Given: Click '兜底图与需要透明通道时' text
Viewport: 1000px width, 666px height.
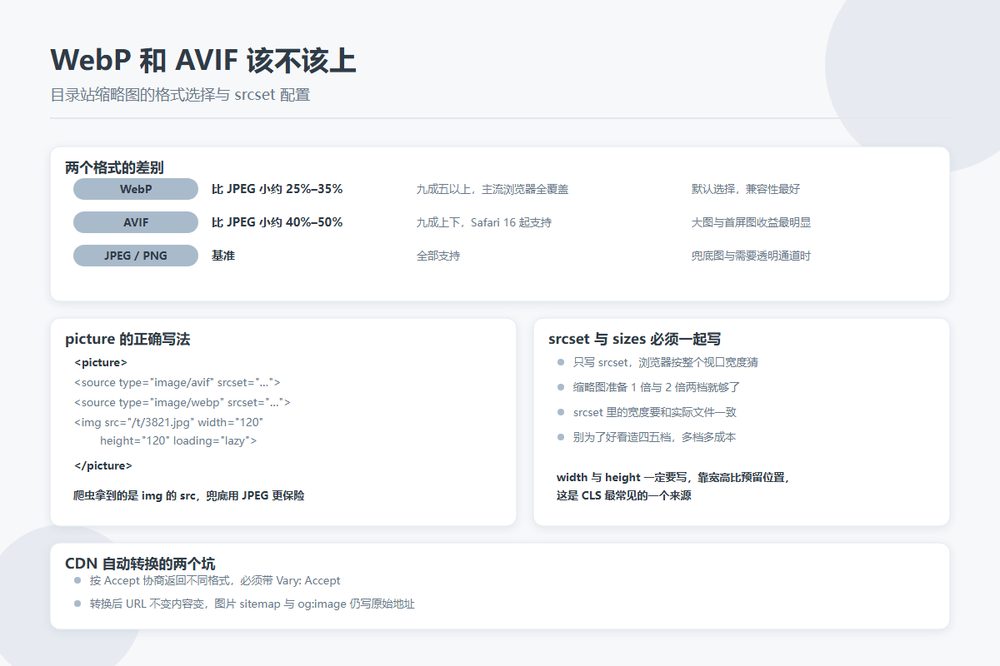Looking at the screenshot, I should tap(751, 255).
